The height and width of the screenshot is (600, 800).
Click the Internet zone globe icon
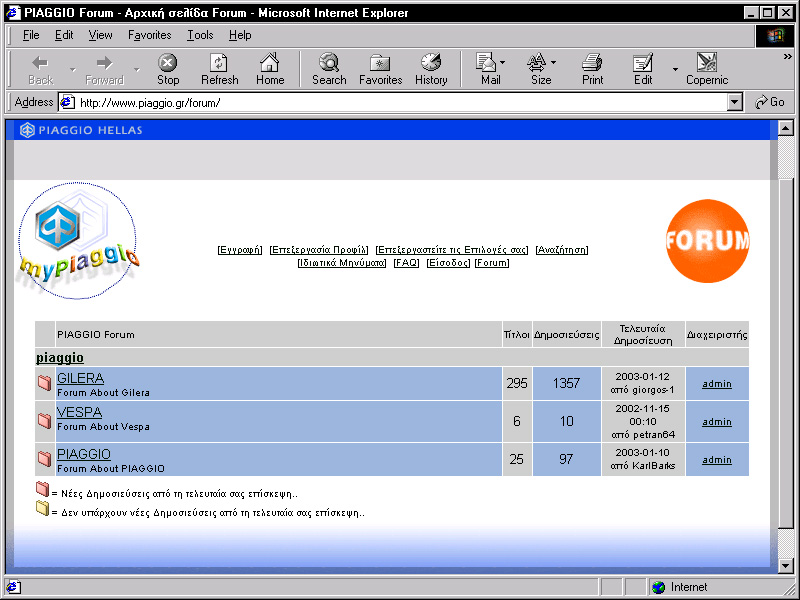point(659,587)
